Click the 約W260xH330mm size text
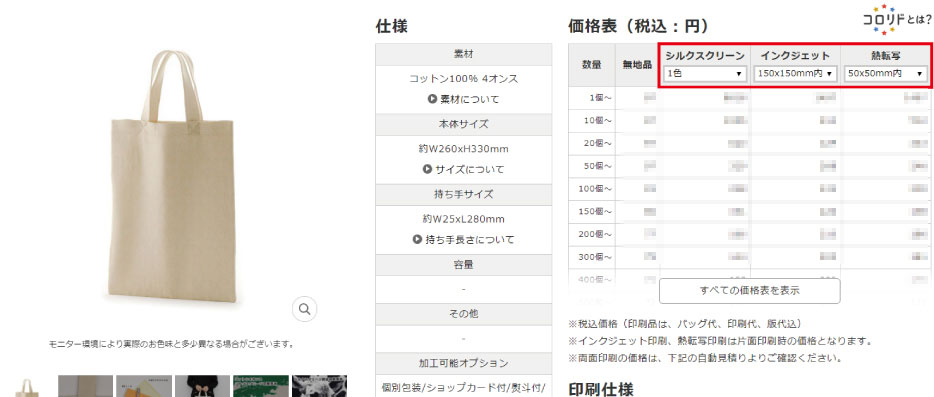 tap(463, 148)
